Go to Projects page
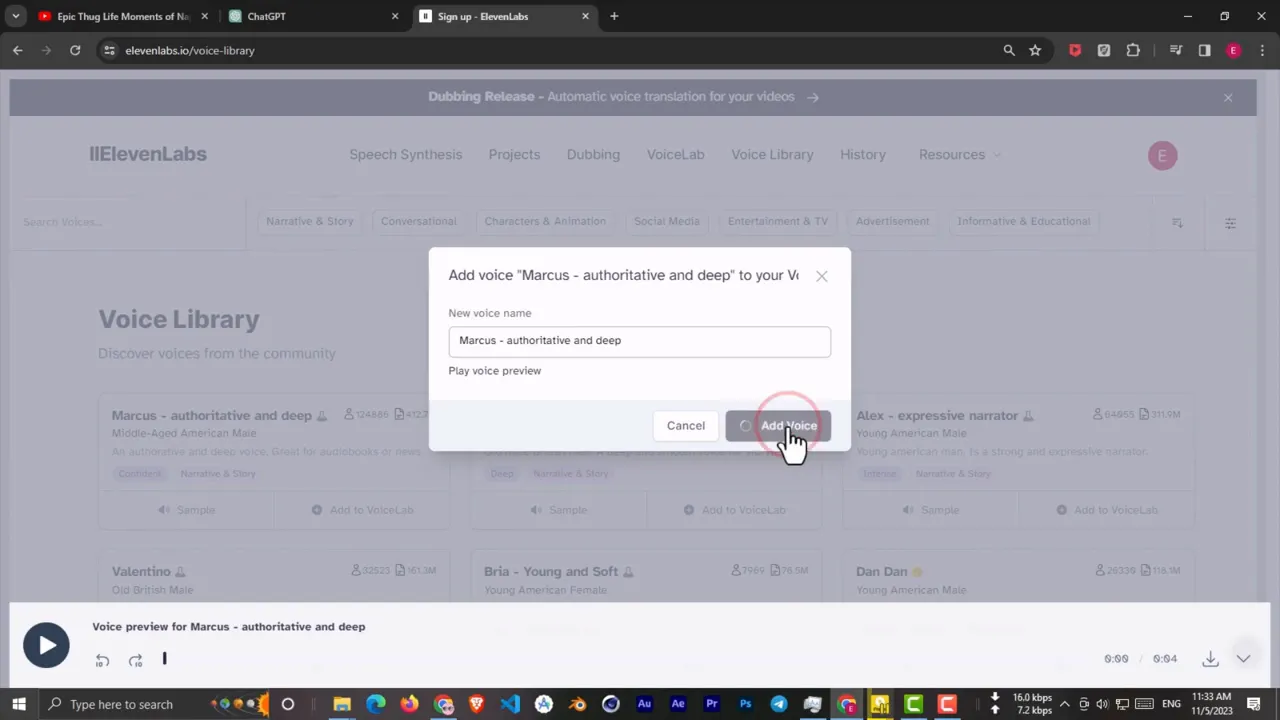 coord(514,155)
